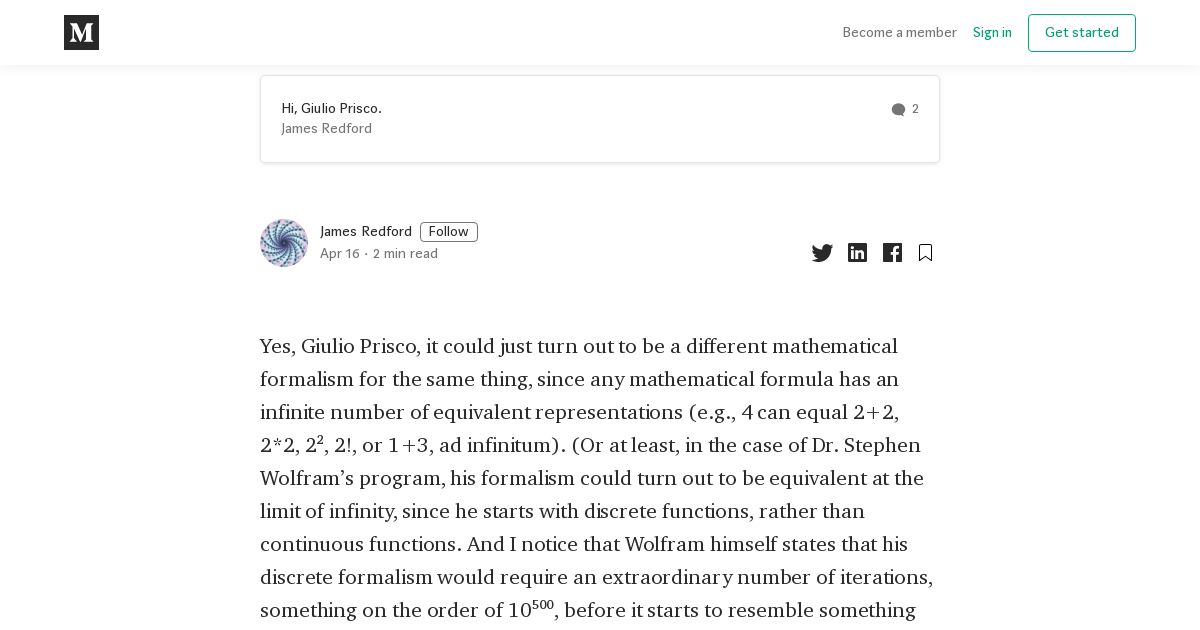Screen dimensions: 1200x630
Task: Click the article's first paragraph text
Action: click(598, 478)
